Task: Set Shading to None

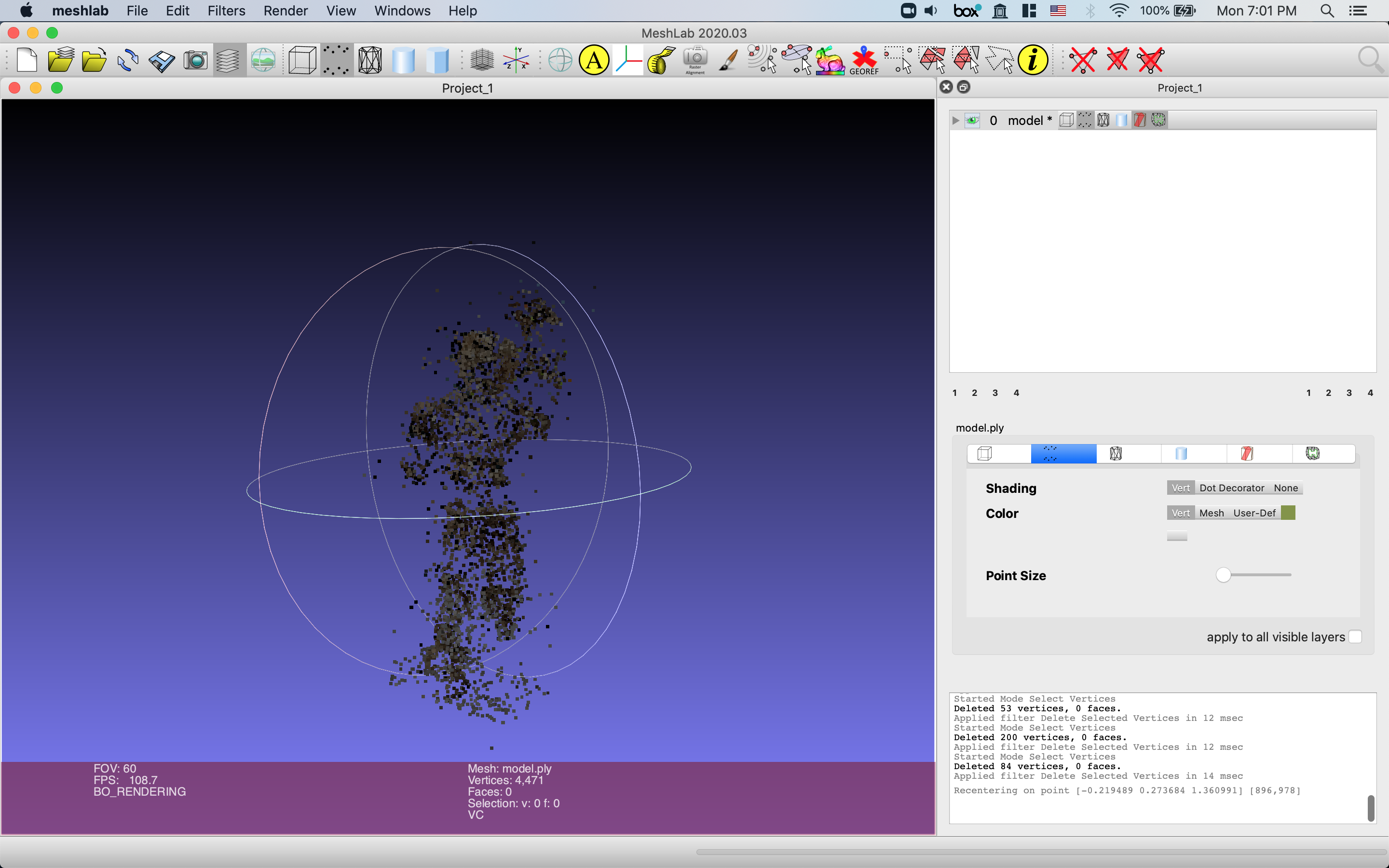Action: click(1286, 488)
